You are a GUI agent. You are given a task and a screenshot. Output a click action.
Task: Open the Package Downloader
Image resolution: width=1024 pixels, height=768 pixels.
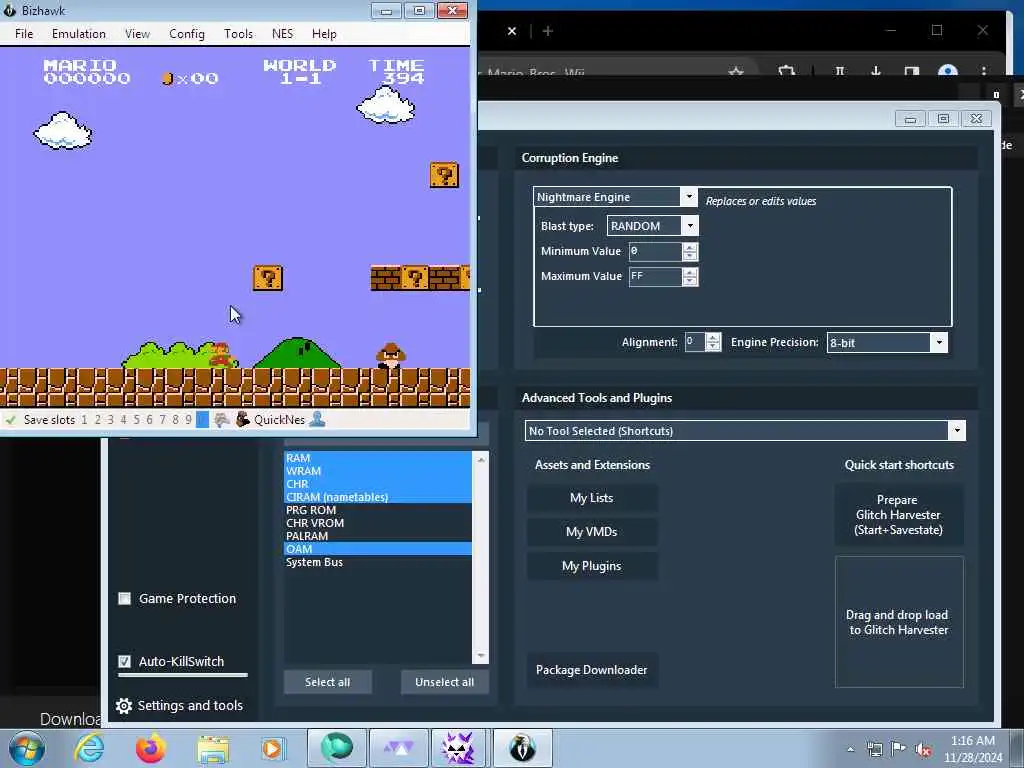pyautogui.click(x=592, y=669)
